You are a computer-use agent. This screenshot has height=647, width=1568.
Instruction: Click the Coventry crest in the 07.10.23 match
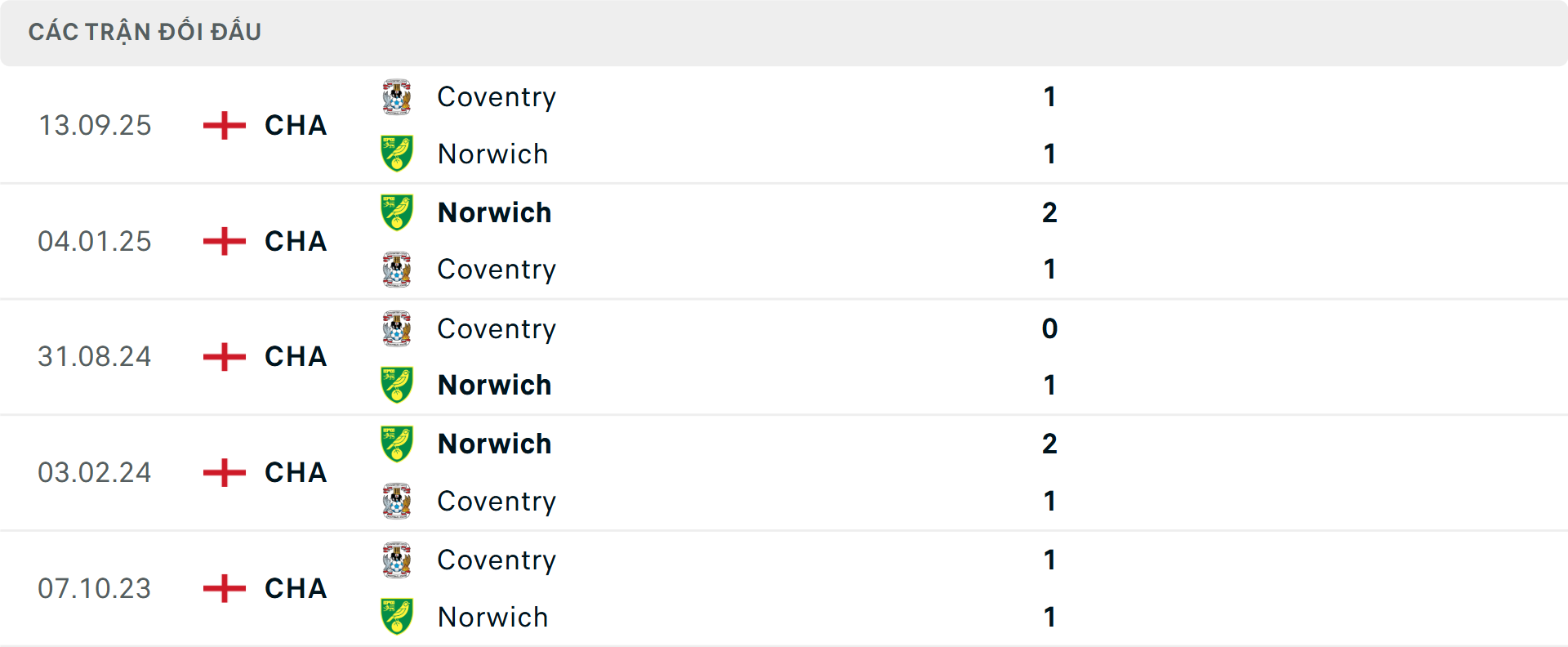397,560
